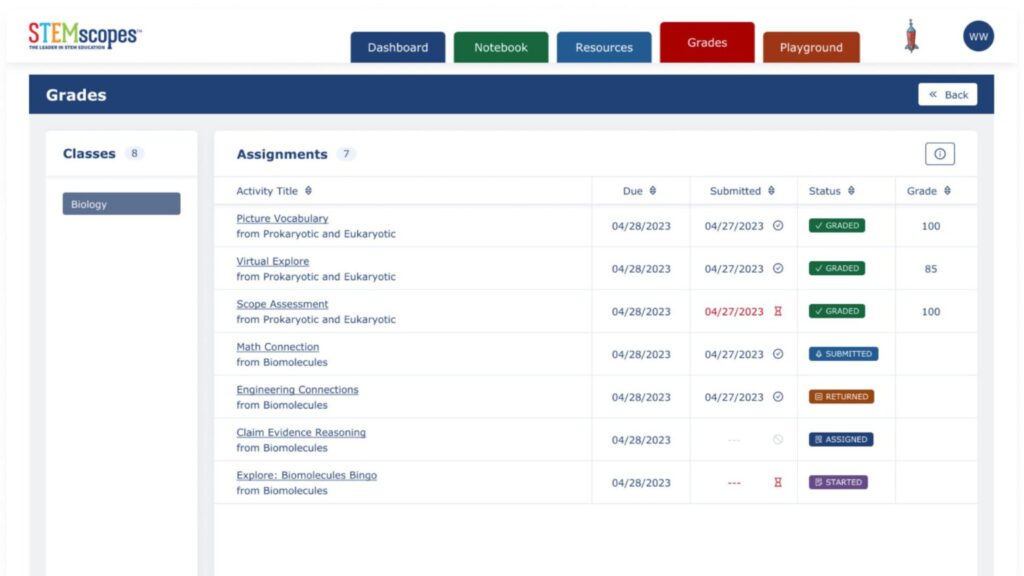
Task: Open the WW user profile avatar
Action: 978,37
